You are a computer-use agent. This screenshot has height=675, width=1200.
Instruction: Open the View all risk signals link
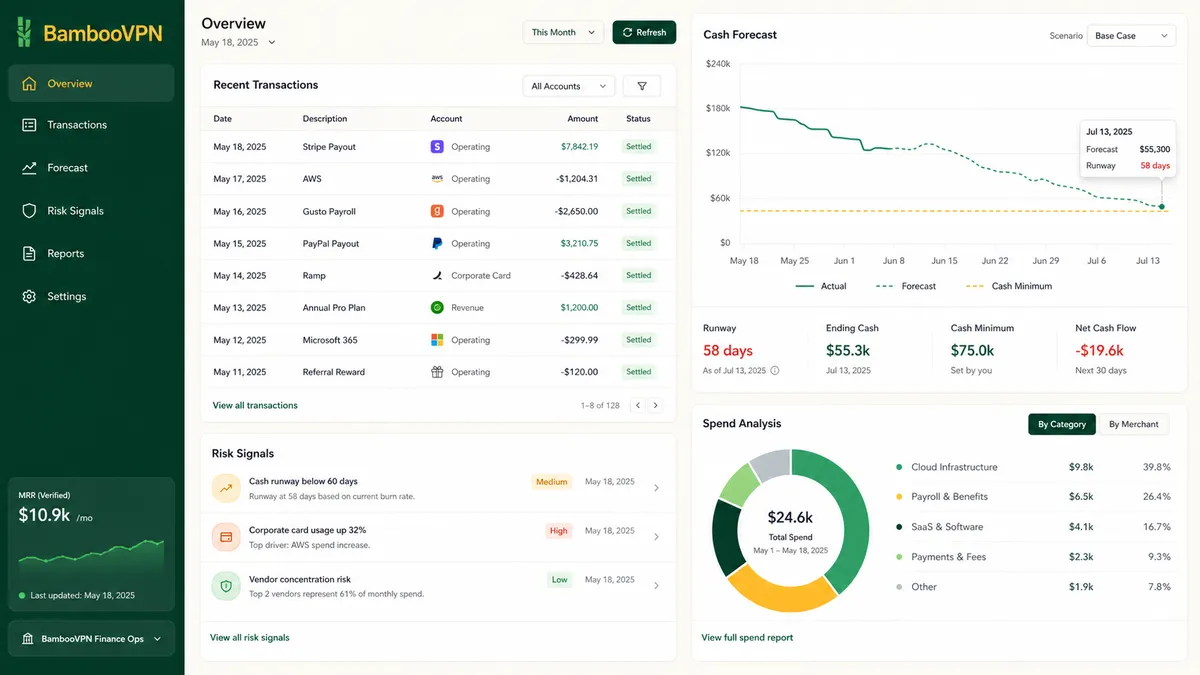pyautogui.click(x=250, y=637)
